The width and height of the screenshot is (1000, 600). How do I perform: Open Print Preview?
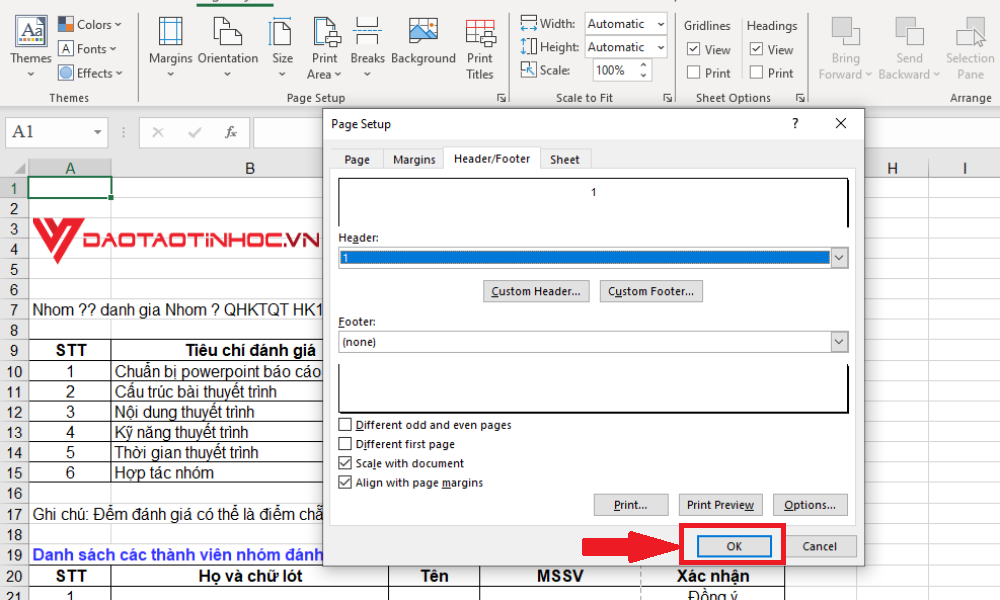pos(720,505)
